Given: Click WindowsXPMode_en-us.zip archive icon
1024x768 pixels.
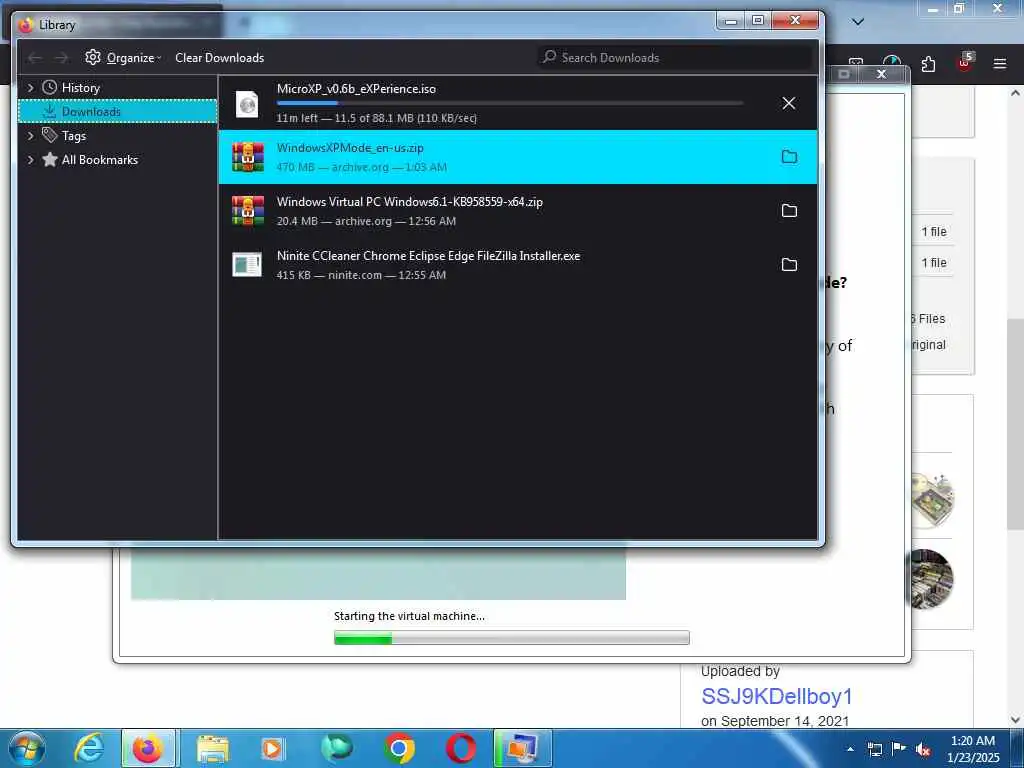Looking at the screenshot, I should [248, 157].
